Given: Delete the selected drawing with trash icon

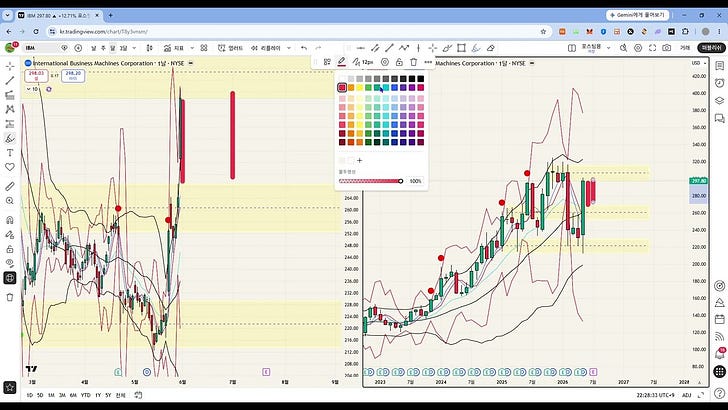Looking at the screenshot, I should 413,62.
